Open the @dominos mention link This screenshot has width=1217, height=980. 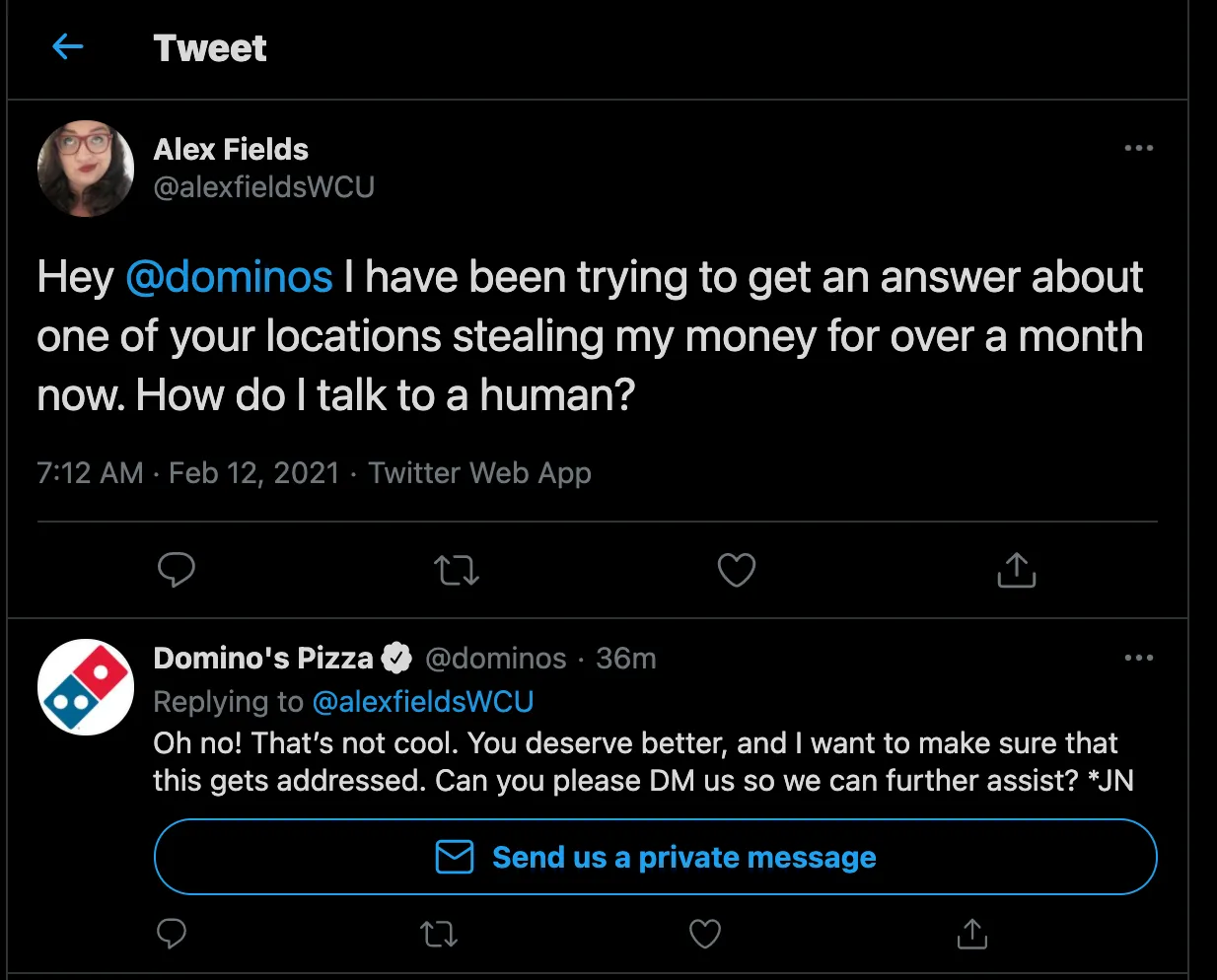point(230,277)
